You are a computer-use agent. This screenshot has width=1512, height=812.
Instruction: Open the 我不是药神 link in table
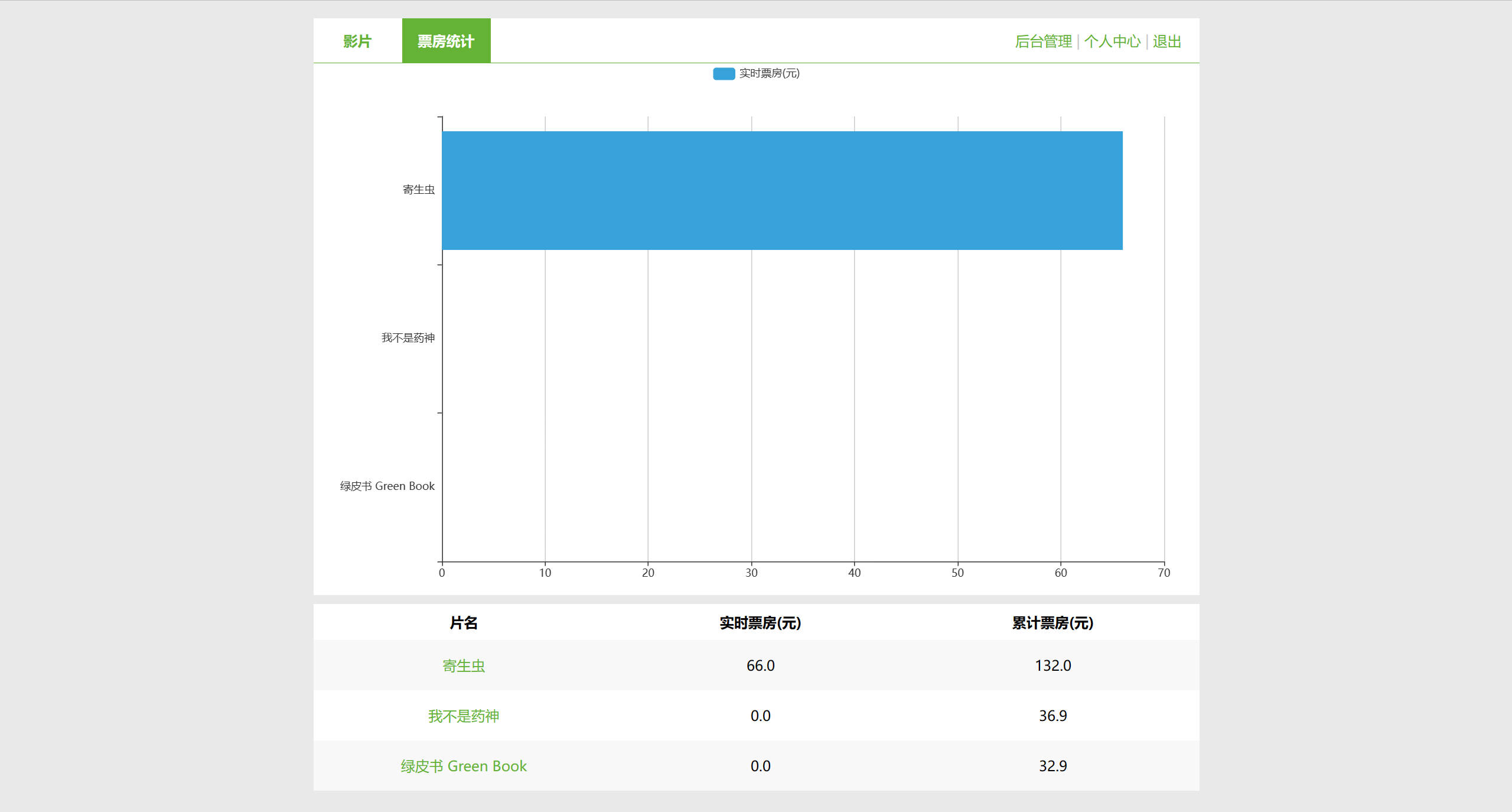coord(464,716)
